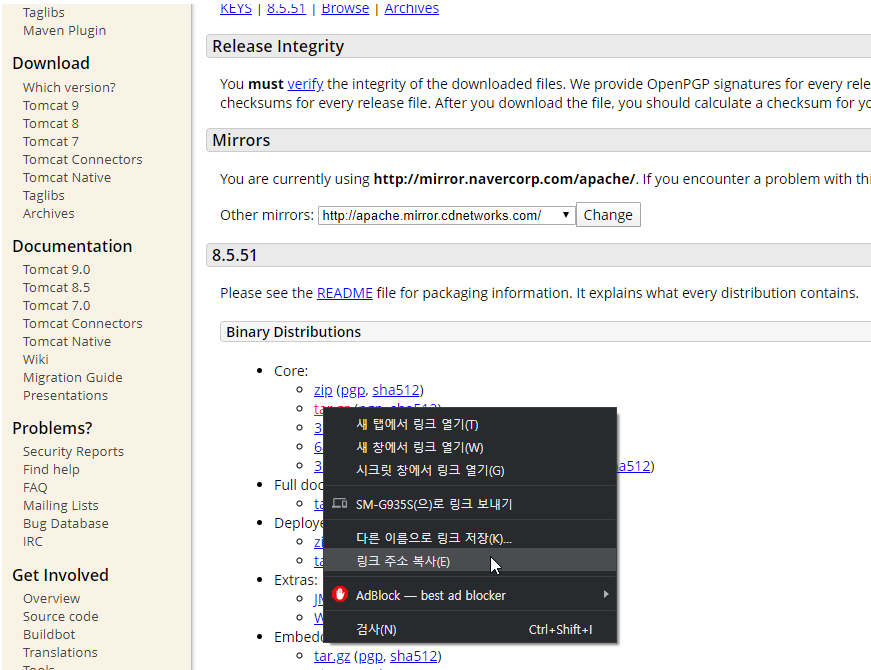Open Overview under Get Involved
The image size is (871, 670).
click(x=51, y=598)
